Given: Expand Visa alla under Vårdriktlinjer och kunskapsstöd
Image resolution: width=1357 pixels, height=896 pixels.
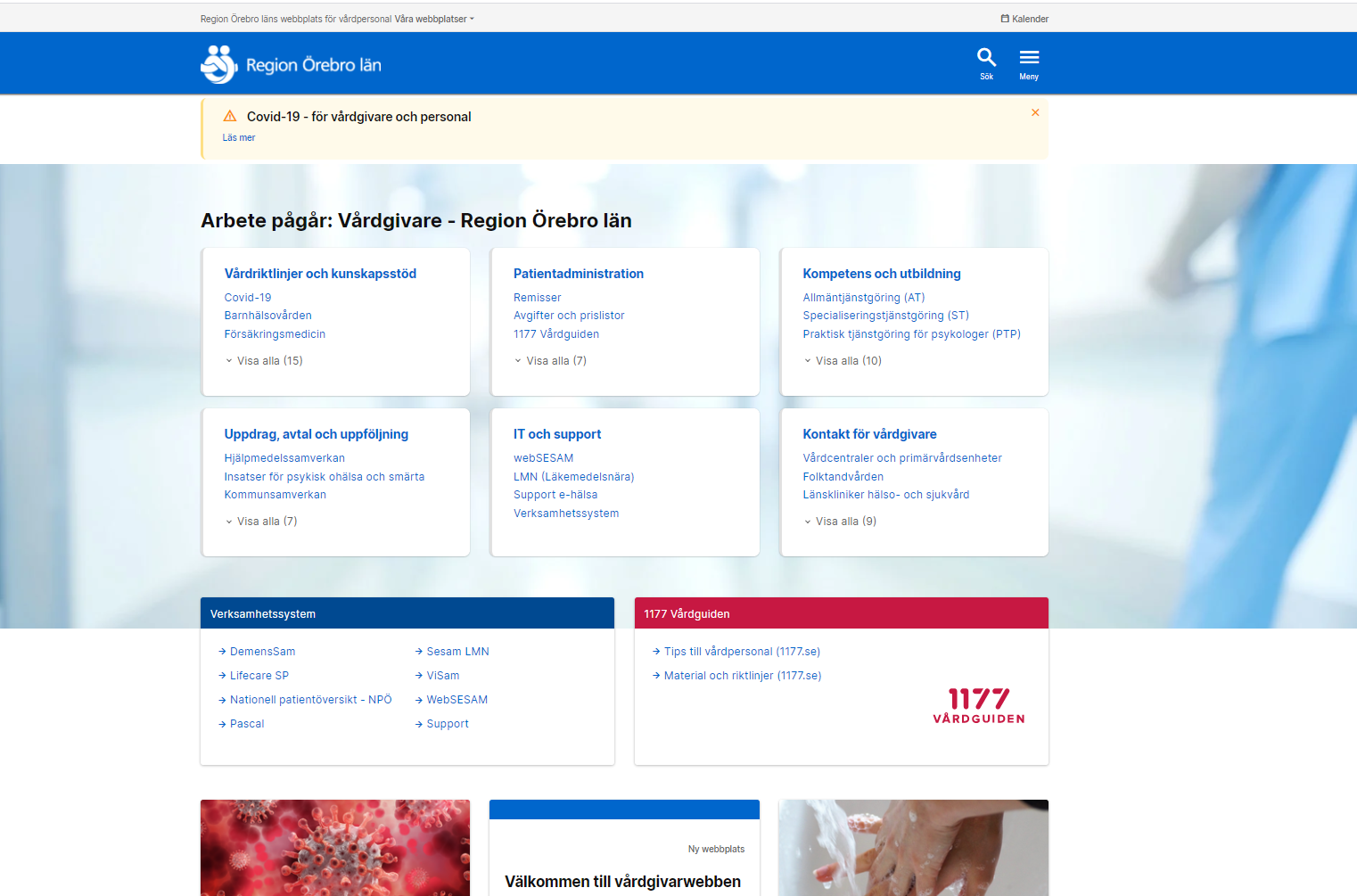Looking at the screenshot, I should click(264, 360).
